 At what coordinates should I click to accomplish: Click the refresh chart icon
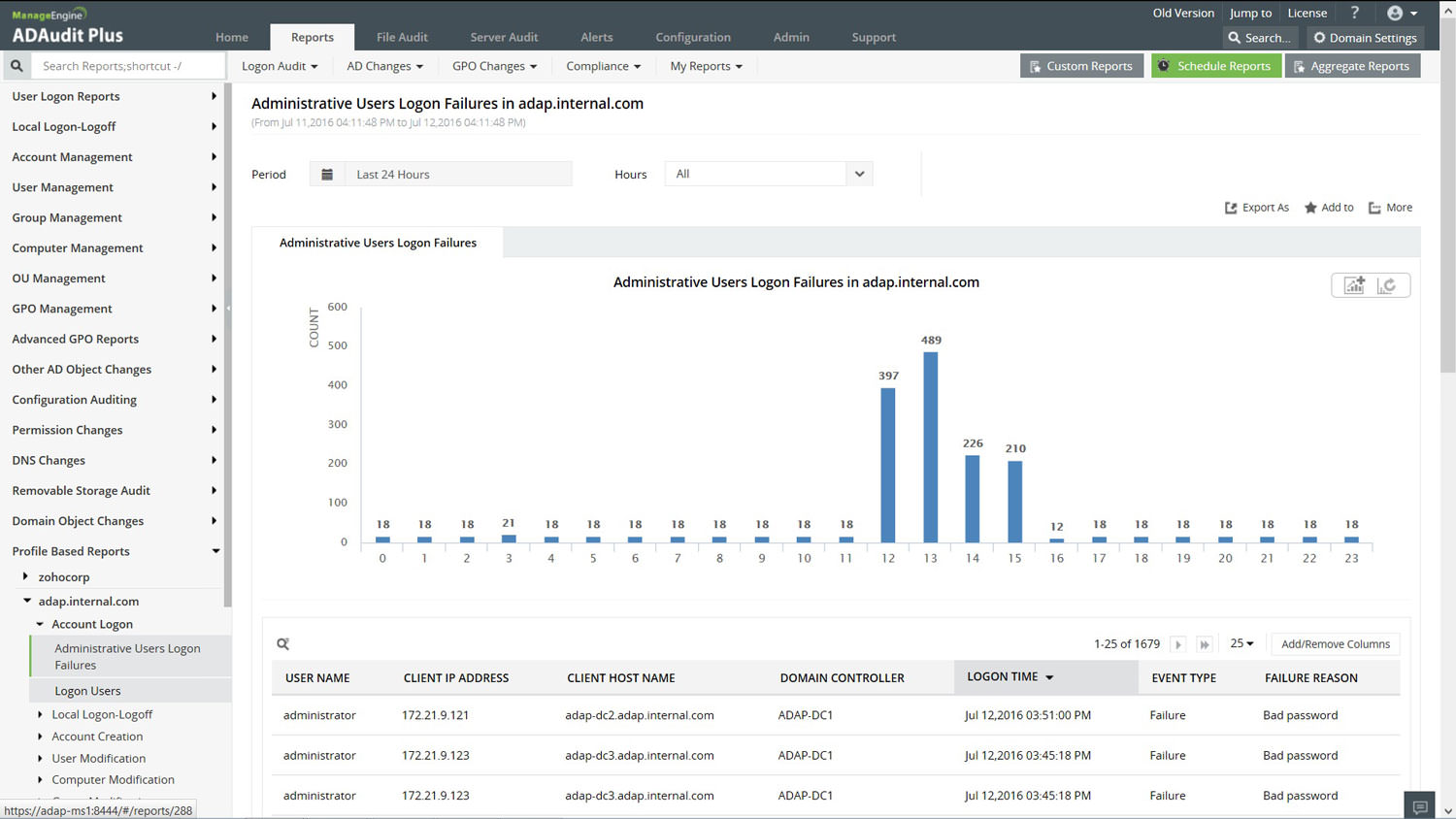[1387, 285]
